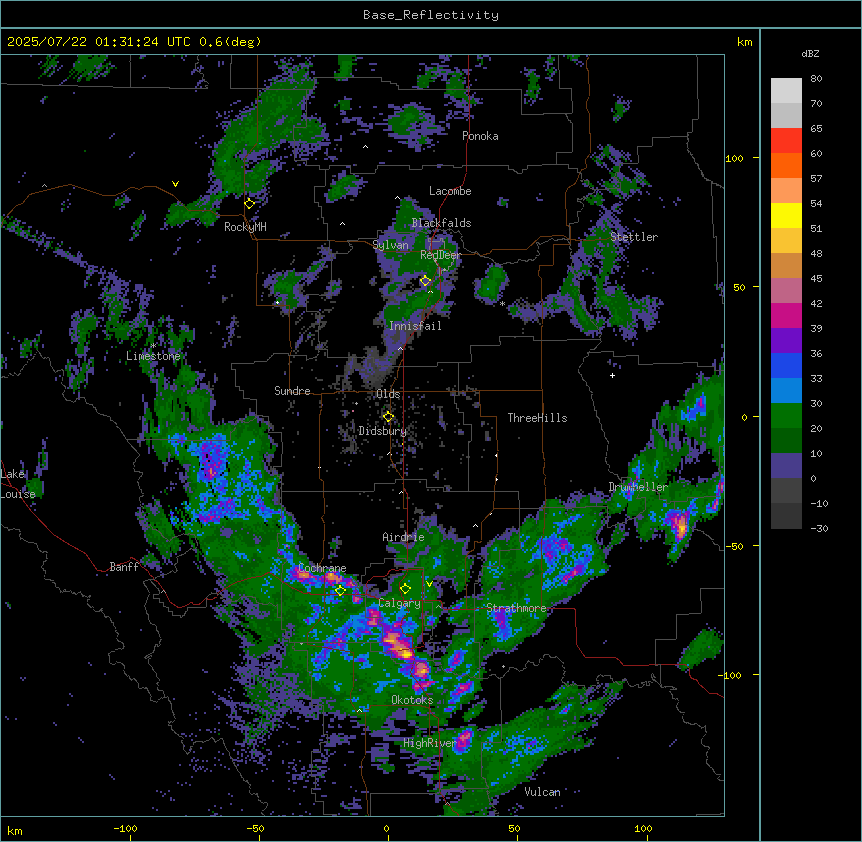The height and width of the screenshot is (842, 862).
Task: Click the 80 value on dBZ scale
Action: click(x=816, y=79)
